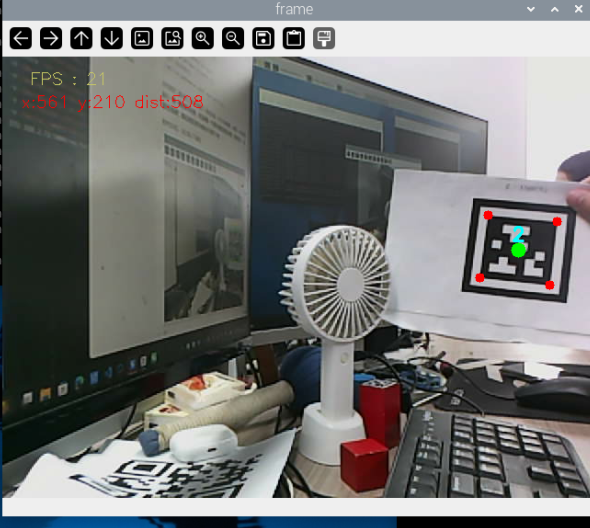Image resolution: width=590 pixels, height=528 pixels.
Task: Close the frame window
Action: click(579, 9)
